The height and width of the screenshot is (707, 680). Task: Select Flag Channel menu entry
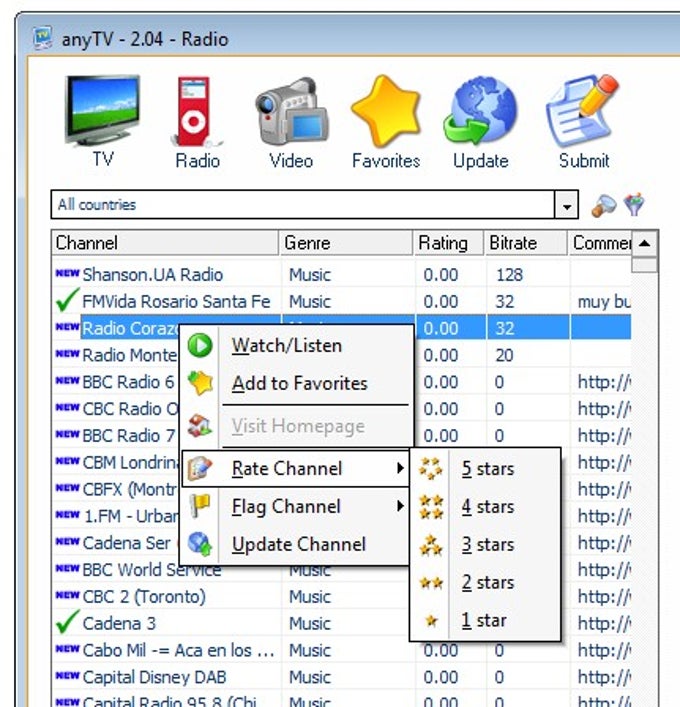point(296,506)
